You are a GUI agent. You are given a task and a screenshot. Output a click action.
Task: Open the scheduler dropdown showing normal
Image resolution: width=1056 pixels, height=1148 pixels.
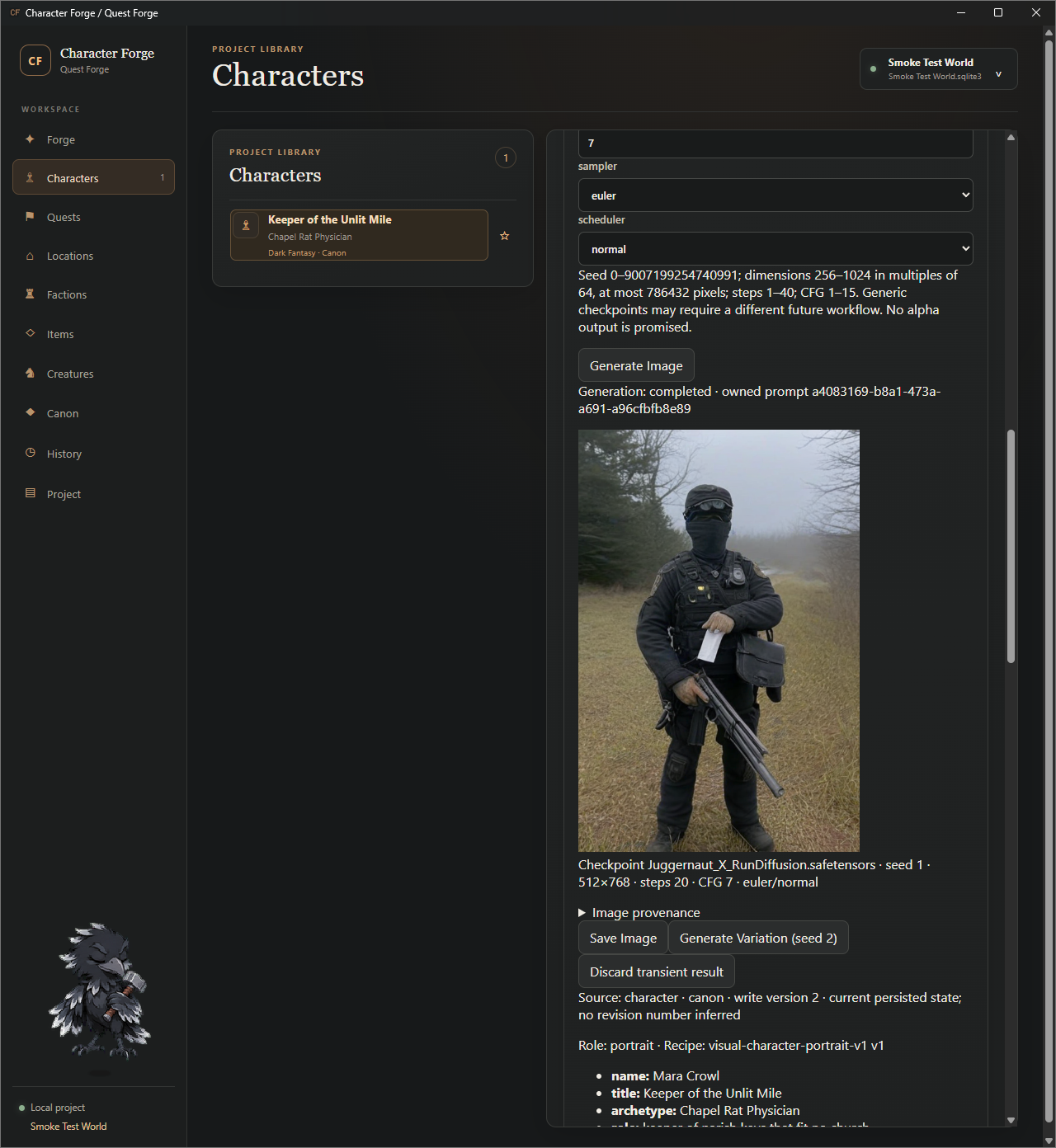point(775,249)
